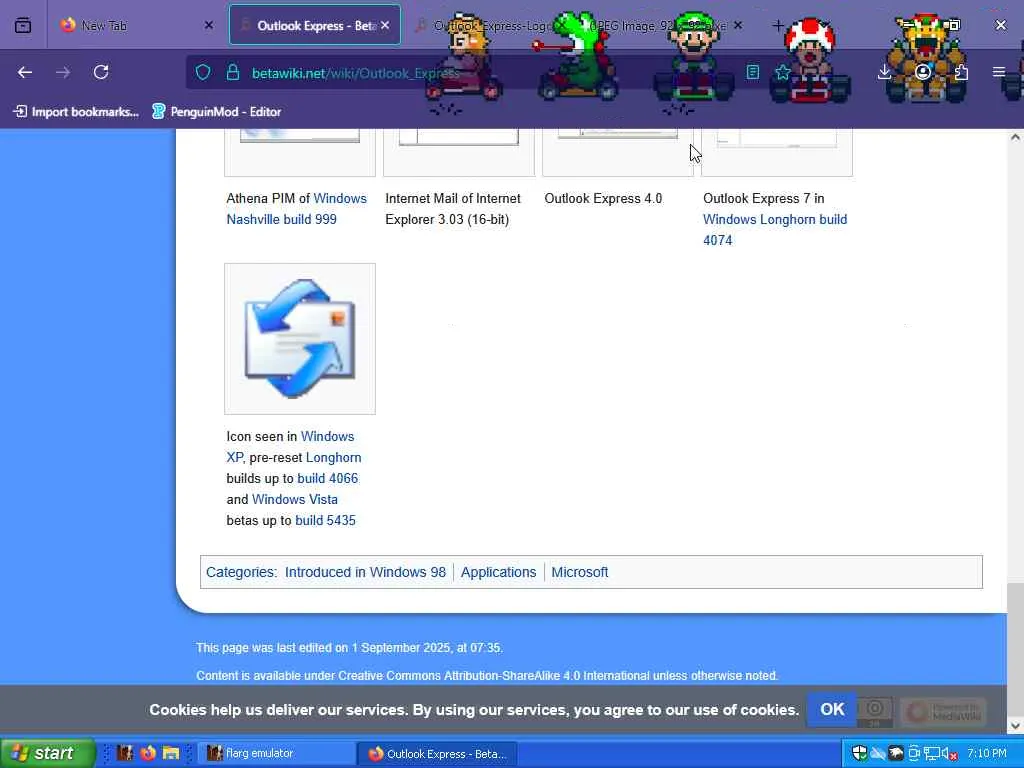
Task: Open the Outlook Express icon thumbnail image
Action: pos(300,338)
